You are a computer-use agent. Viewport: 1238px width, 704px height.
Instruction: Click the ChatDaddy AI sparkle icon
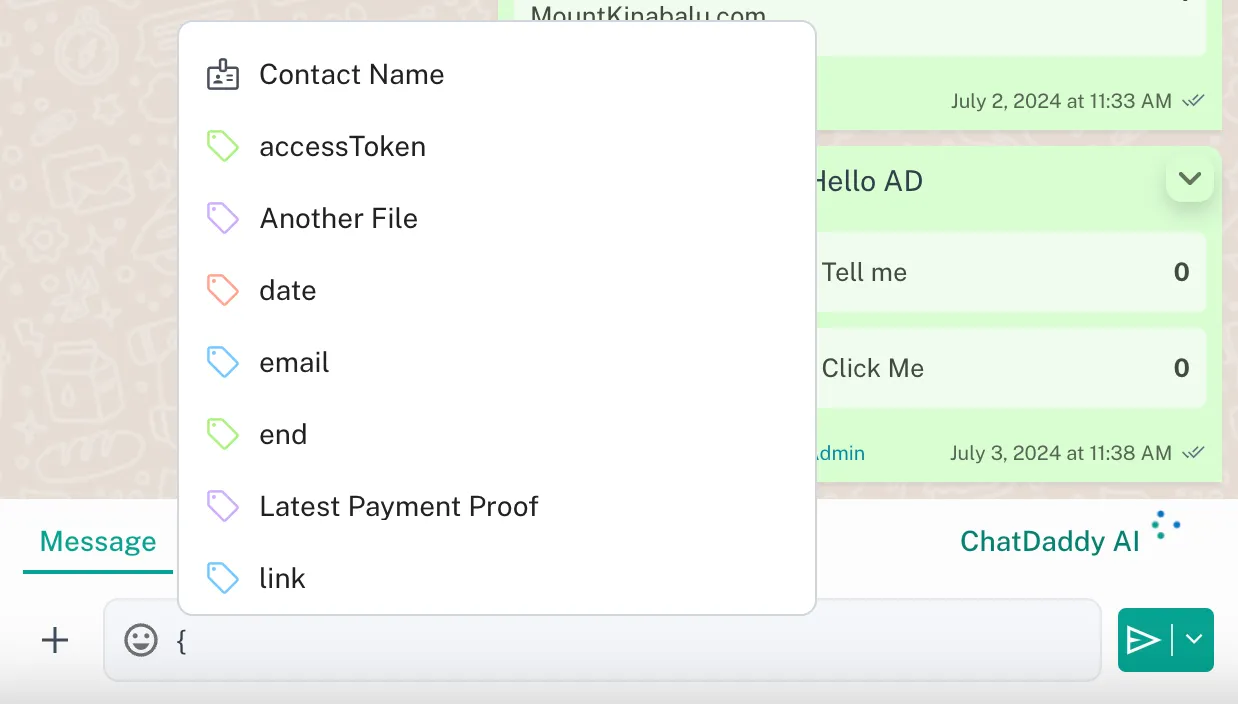(x=1165, y=525)
